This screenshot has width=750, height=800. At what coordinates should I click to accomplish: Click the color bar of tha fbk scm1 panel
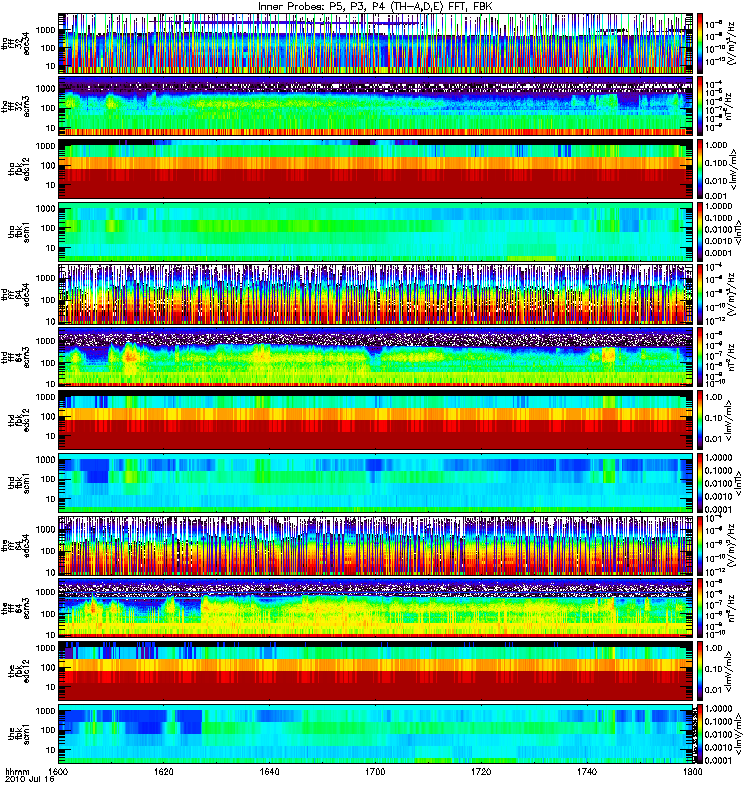[700, 232]
